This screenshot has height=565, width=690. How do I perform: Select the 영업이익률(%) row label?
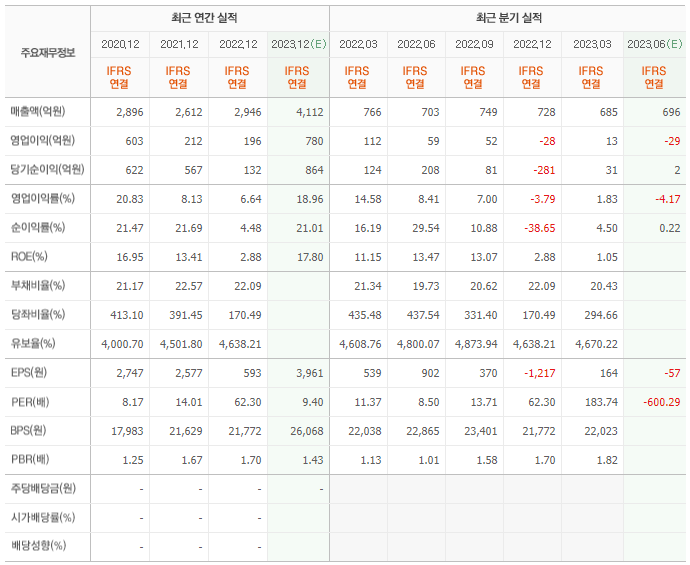click(x=43, y=199)
